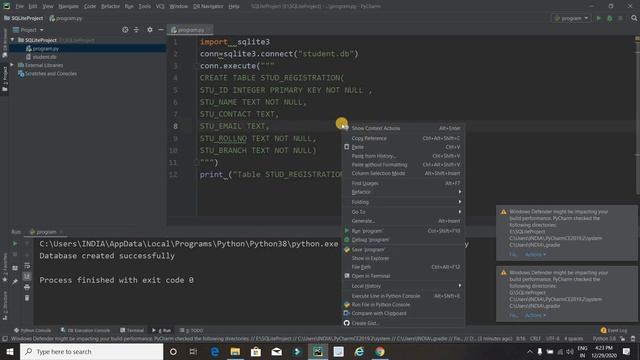Click the print icon in Run panel

click(27, 287)
